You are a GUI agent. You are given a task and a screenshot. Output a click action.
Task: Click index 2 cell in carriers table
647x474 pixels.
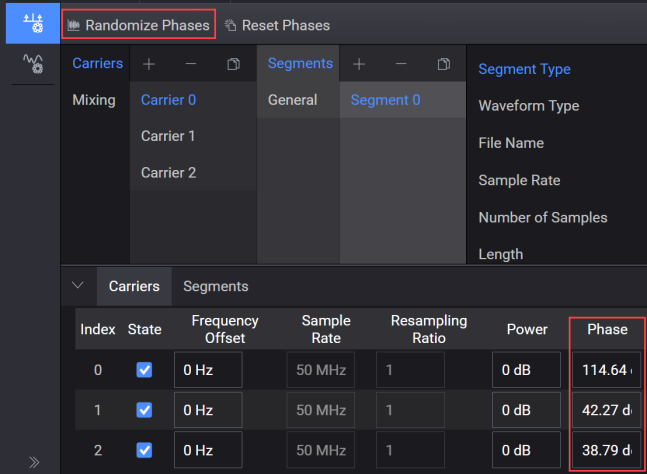(98, 450)
